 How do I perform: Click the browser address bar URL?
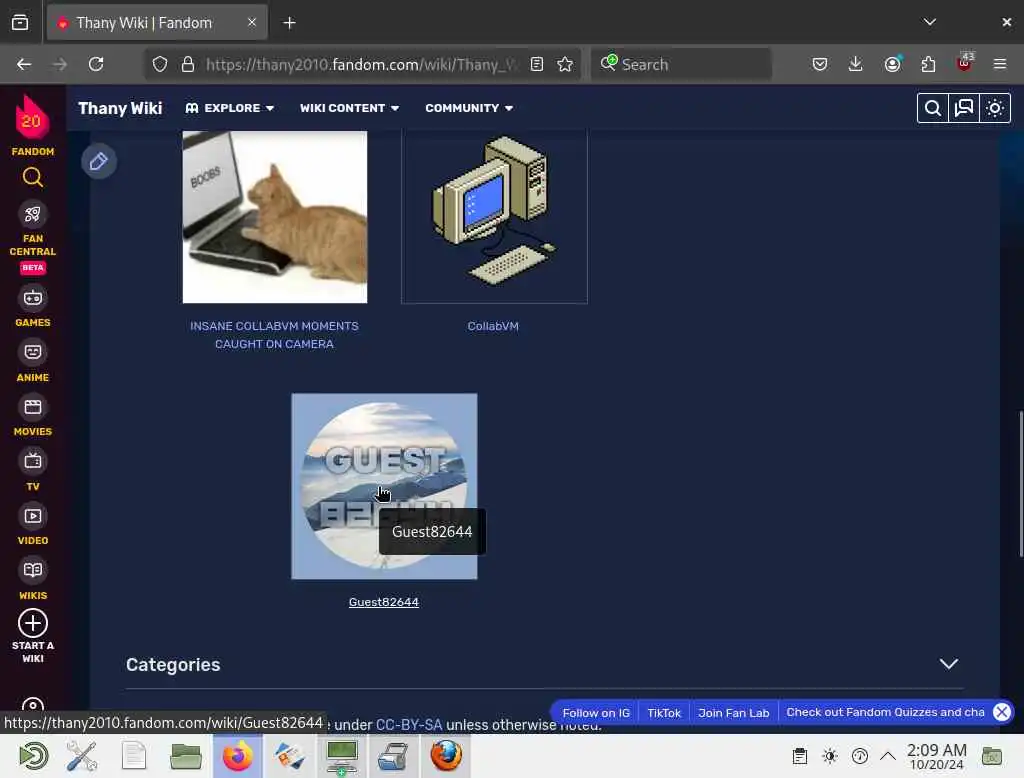pos(361,64)
